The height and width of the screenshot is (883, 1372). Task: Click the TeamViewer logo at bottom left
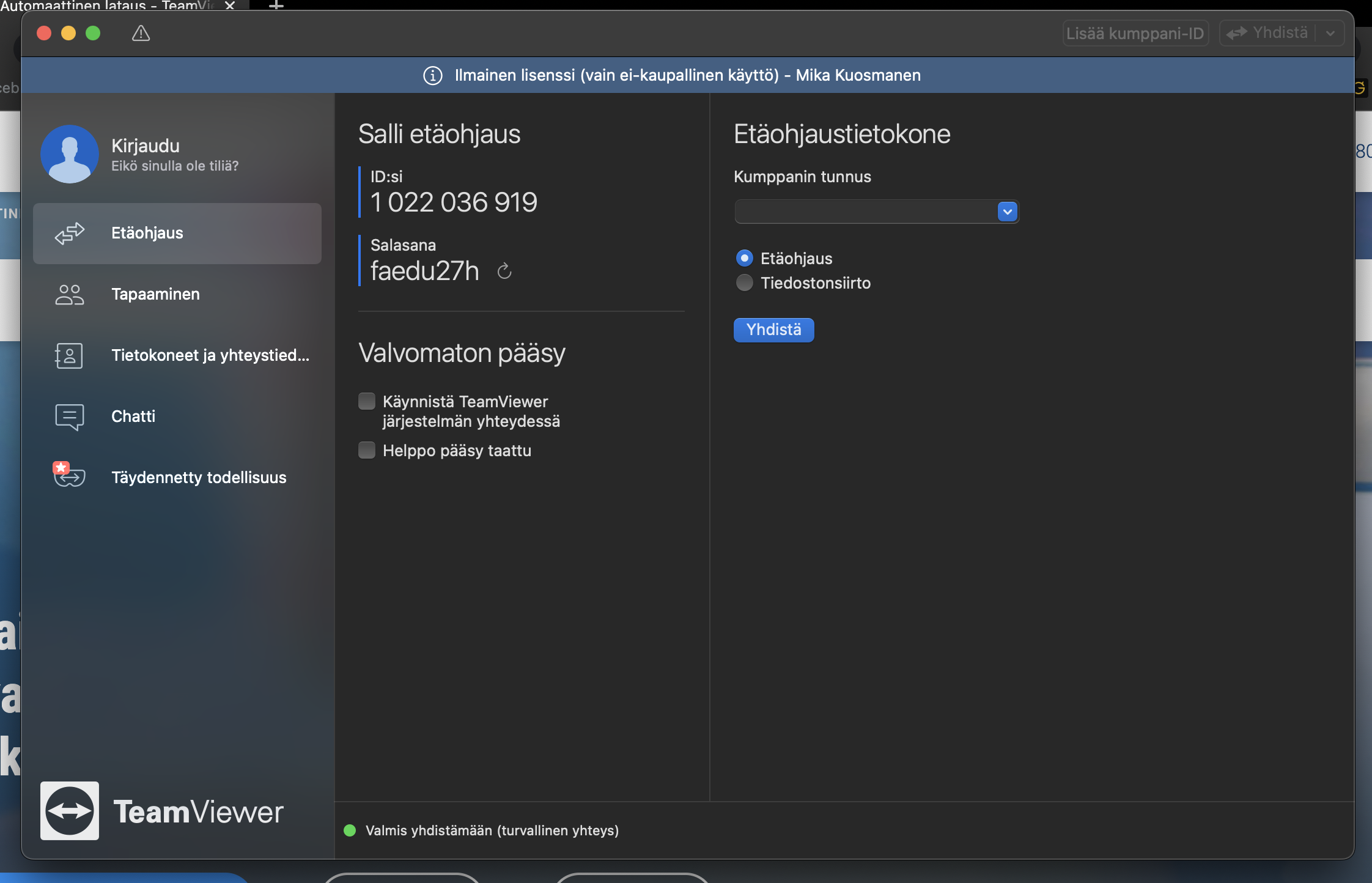(70, 811)
